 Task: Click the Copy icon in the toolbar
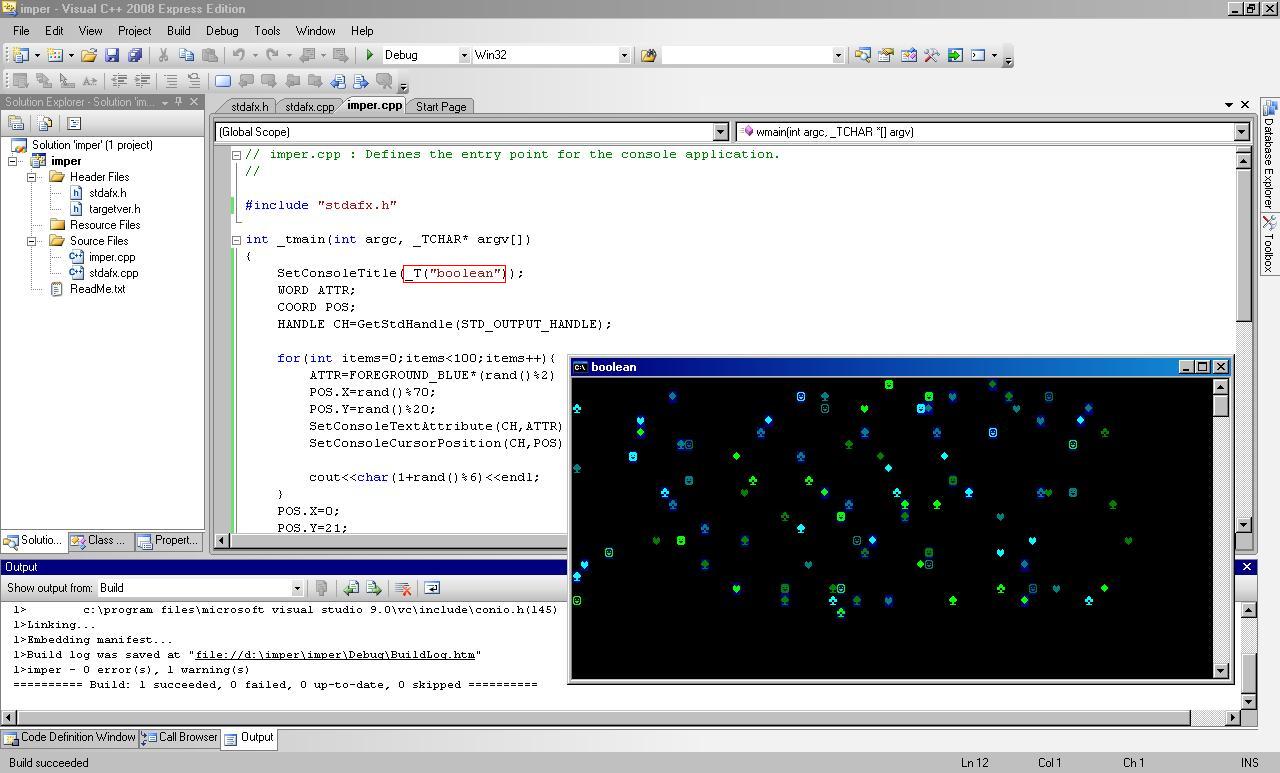click(186, 55)
